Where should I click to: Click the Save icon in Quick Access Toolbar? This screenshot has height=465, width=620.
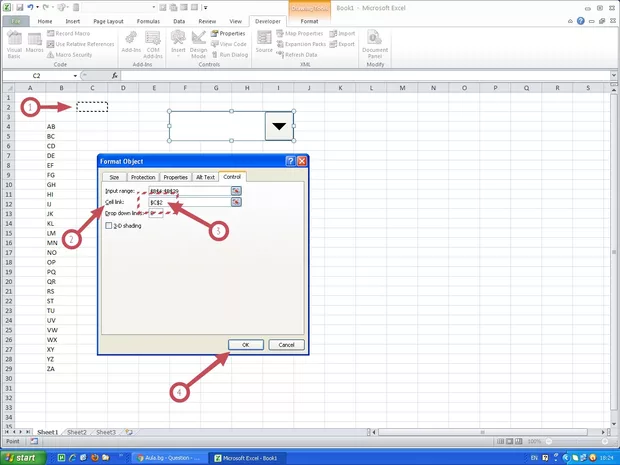pyautogui.click(x=20, y=7)
